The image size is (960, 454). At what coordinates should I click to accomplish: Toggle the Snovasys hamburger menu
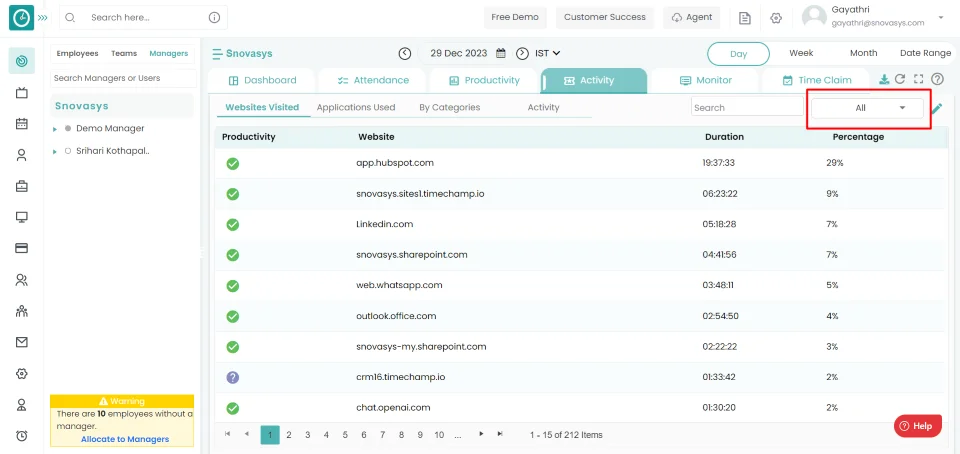(x=217, y=54)
